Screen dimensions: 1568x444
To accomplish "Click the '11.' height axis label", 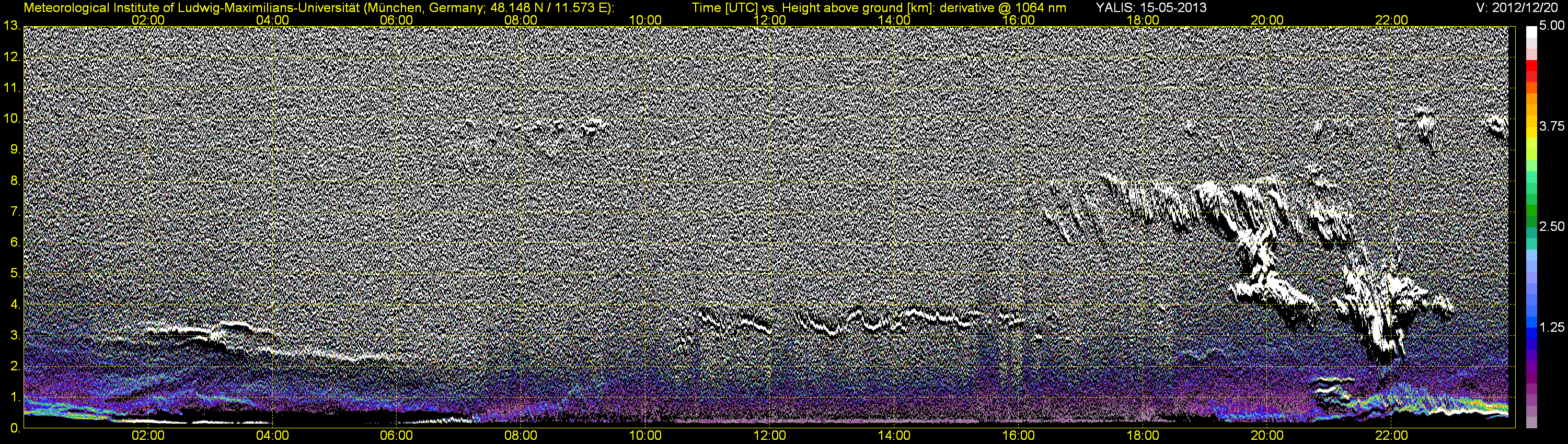I will (x=11, y=88).
